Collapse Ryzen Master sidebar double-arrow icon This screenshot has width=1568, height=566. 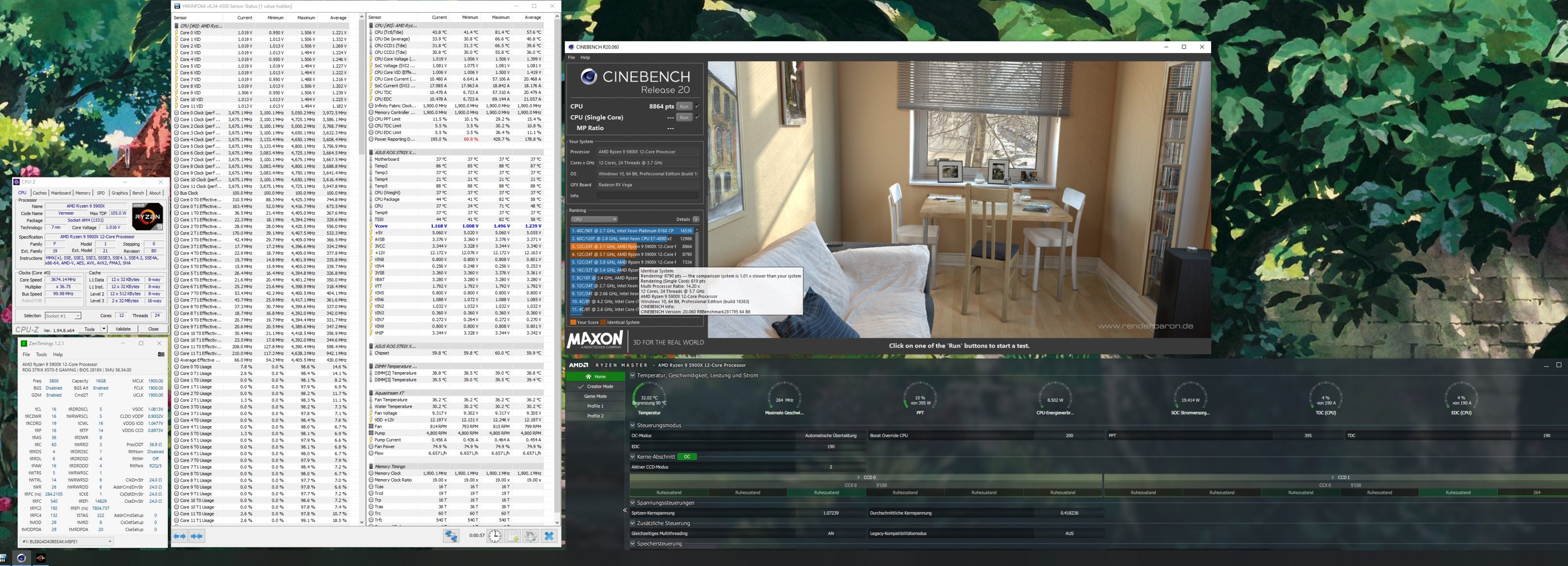tap(624, 510)
